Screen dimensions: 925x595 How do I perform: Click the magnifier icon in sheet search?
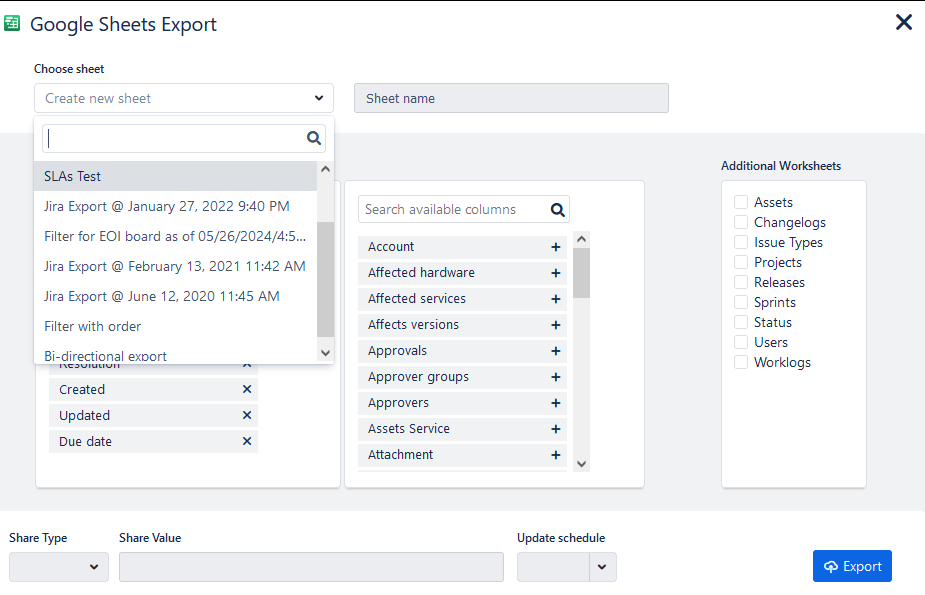point(313,139)
